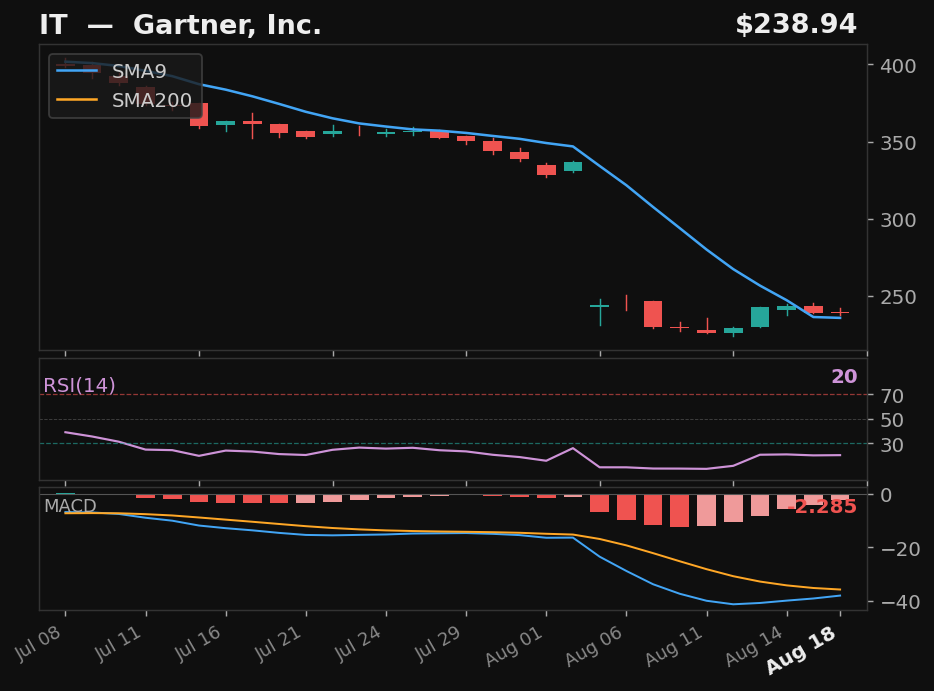Click the orange SMA200 legend line swatch
This screenshot has width=934, height=691.
point(77,100)
